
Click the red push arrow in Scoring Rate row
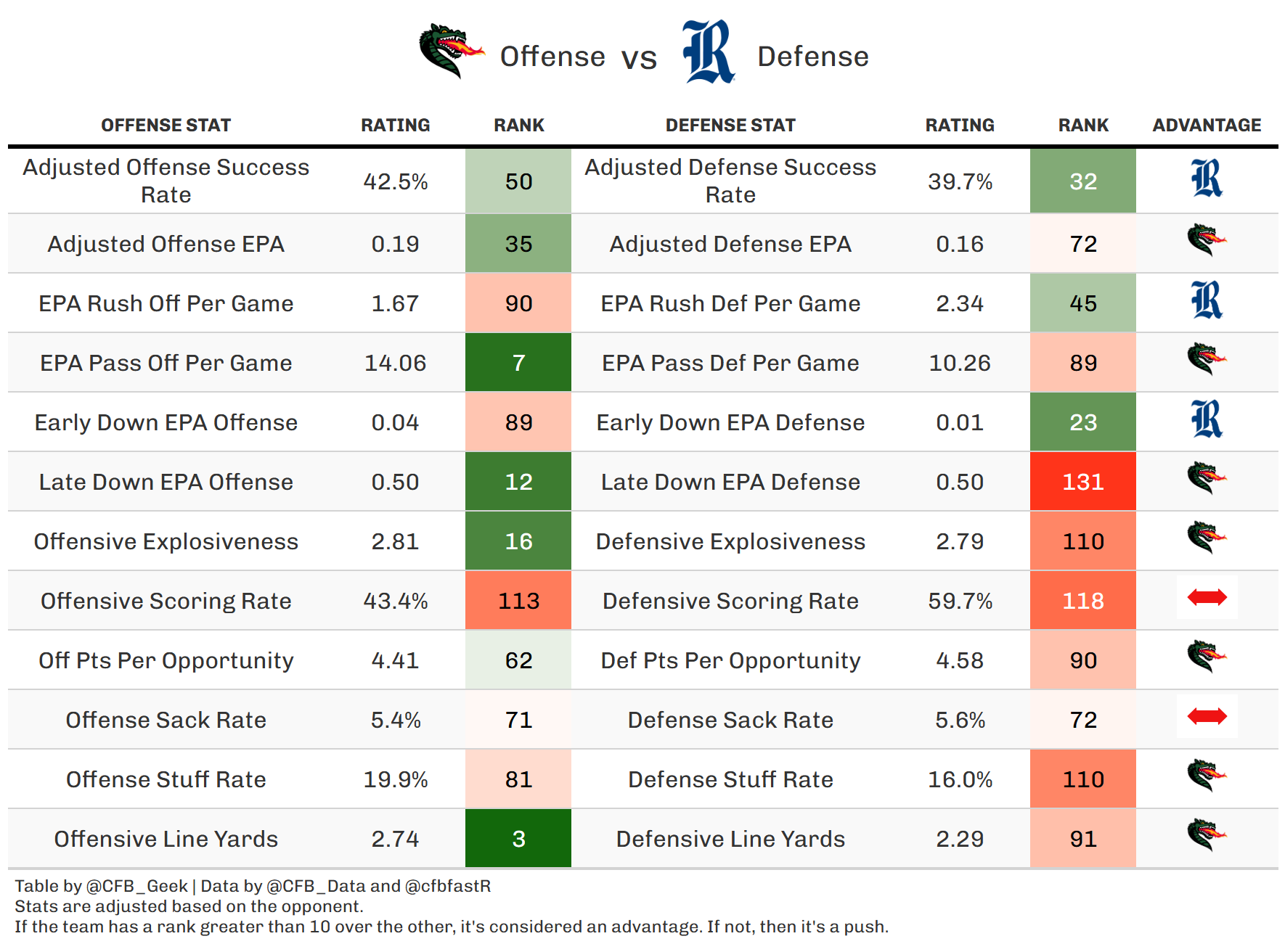pyautogui.click(x=1207, y=598)
